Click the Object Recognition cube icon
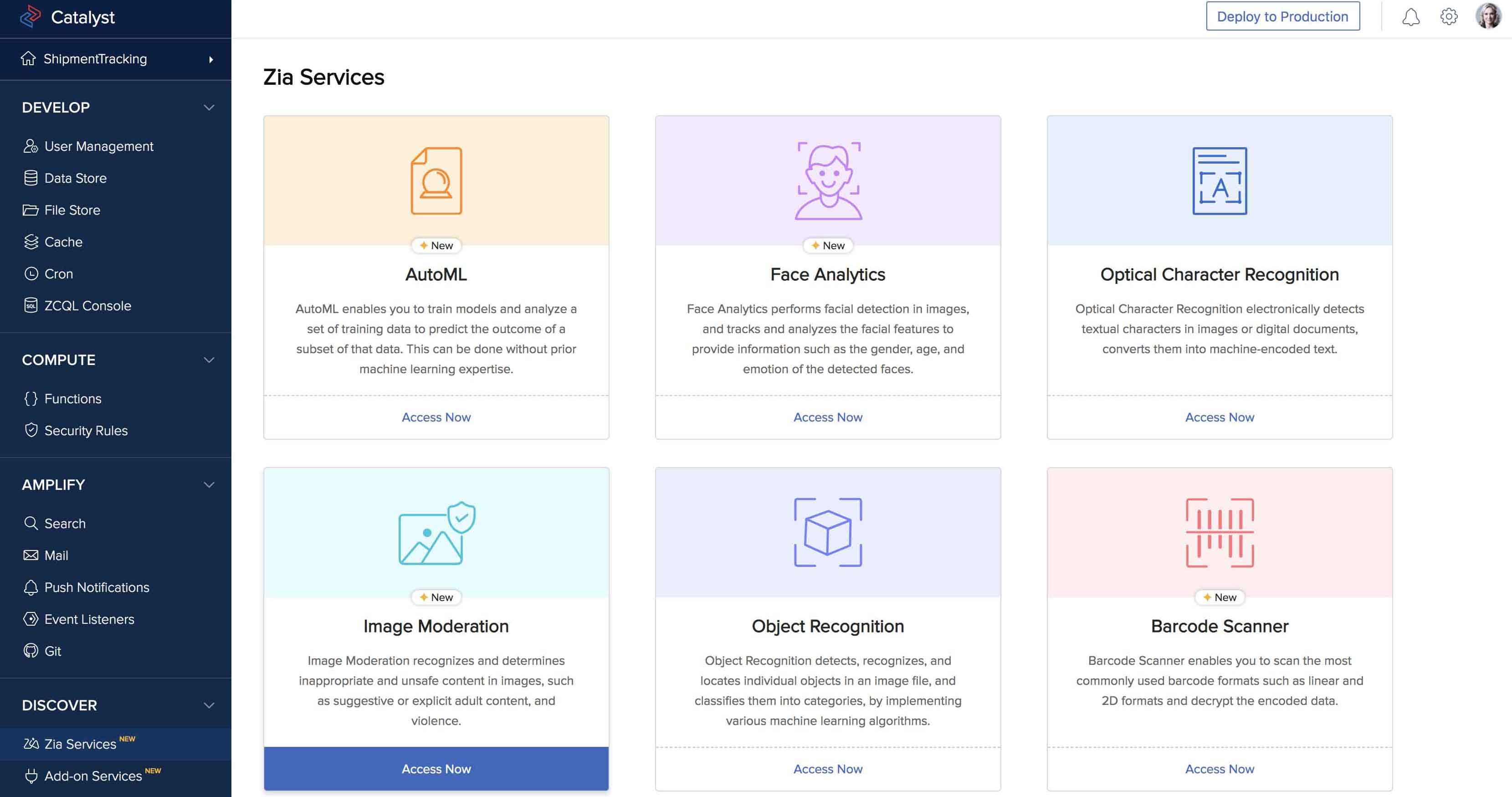Image resolution: width=1512 pixels, height=797 pixels. [828, 532]
